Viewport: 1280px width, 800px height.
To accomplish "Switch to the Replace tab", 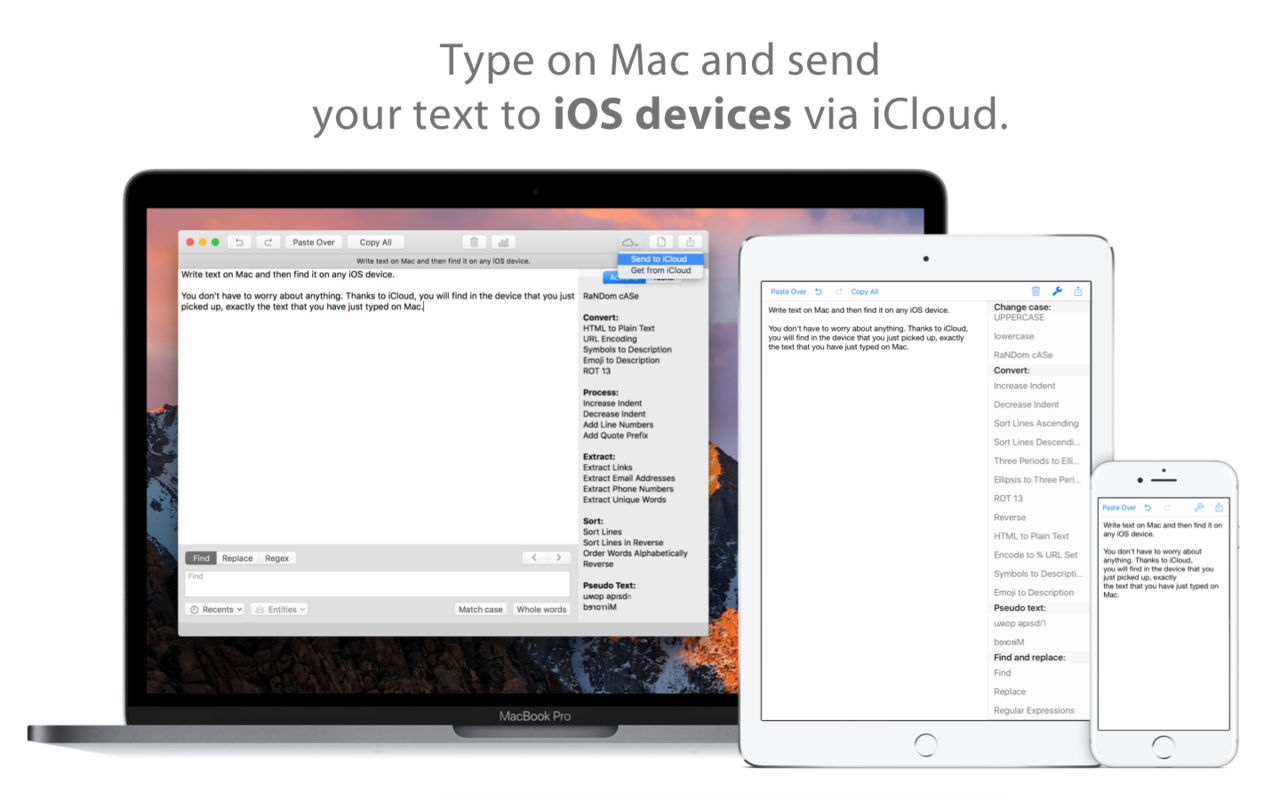I will pos(238,558).
